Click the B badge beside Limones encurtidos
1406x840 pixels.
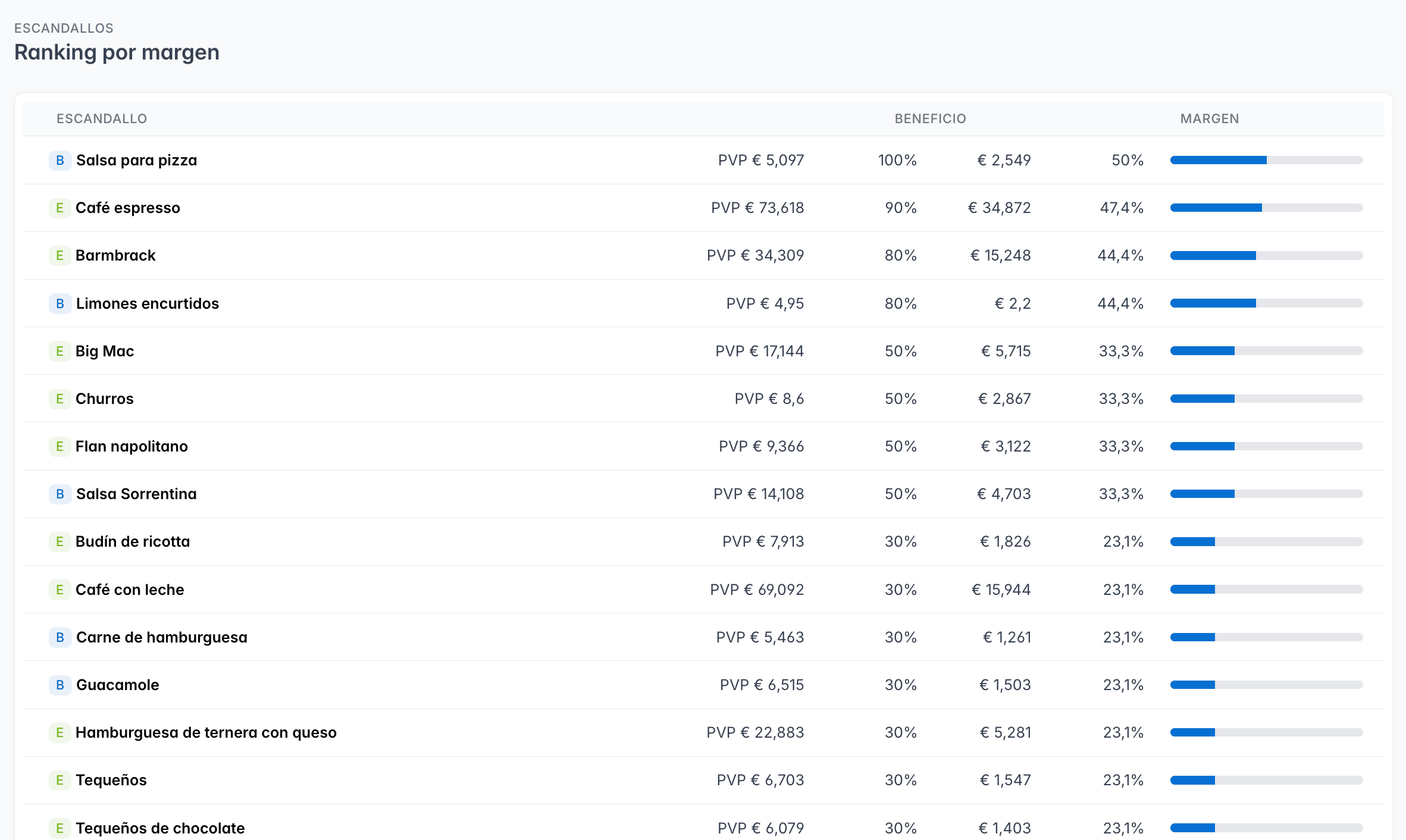(60, 303)
